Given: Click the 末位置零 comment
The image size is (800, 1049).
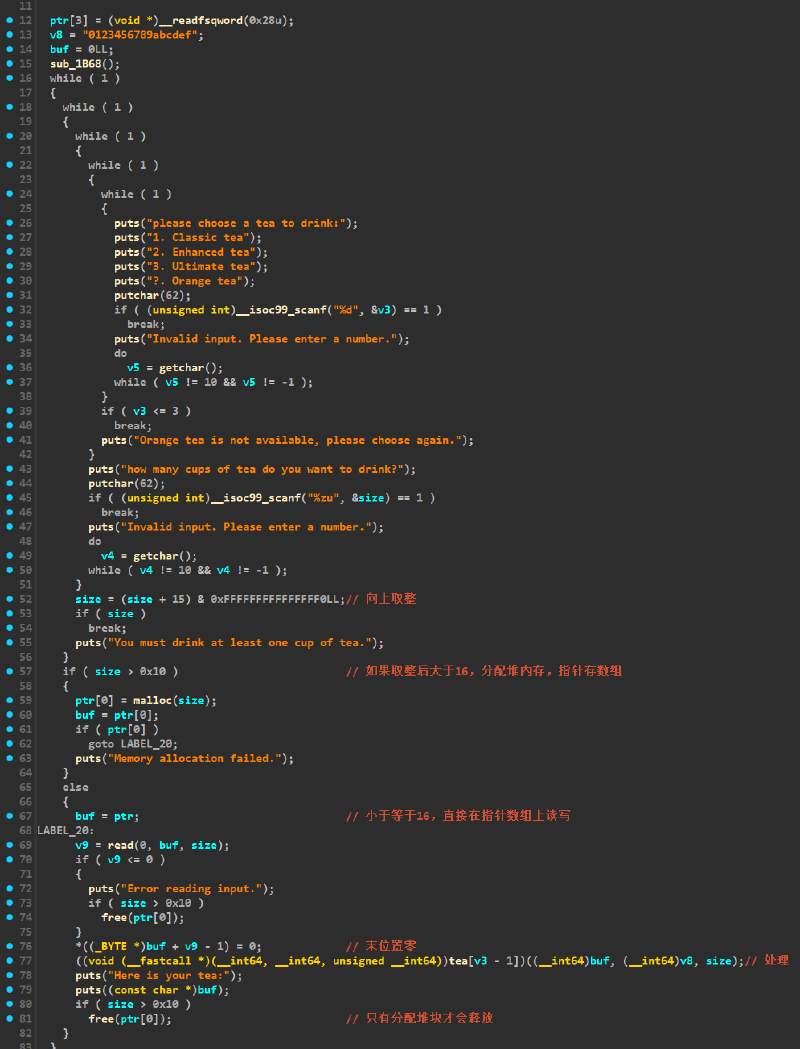Looking at the screenshot, I should [381, 946].
